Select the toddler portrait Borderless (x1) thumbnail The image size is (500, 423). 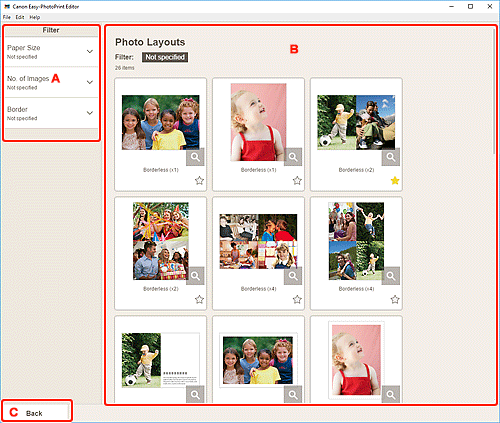coord(258,122)
